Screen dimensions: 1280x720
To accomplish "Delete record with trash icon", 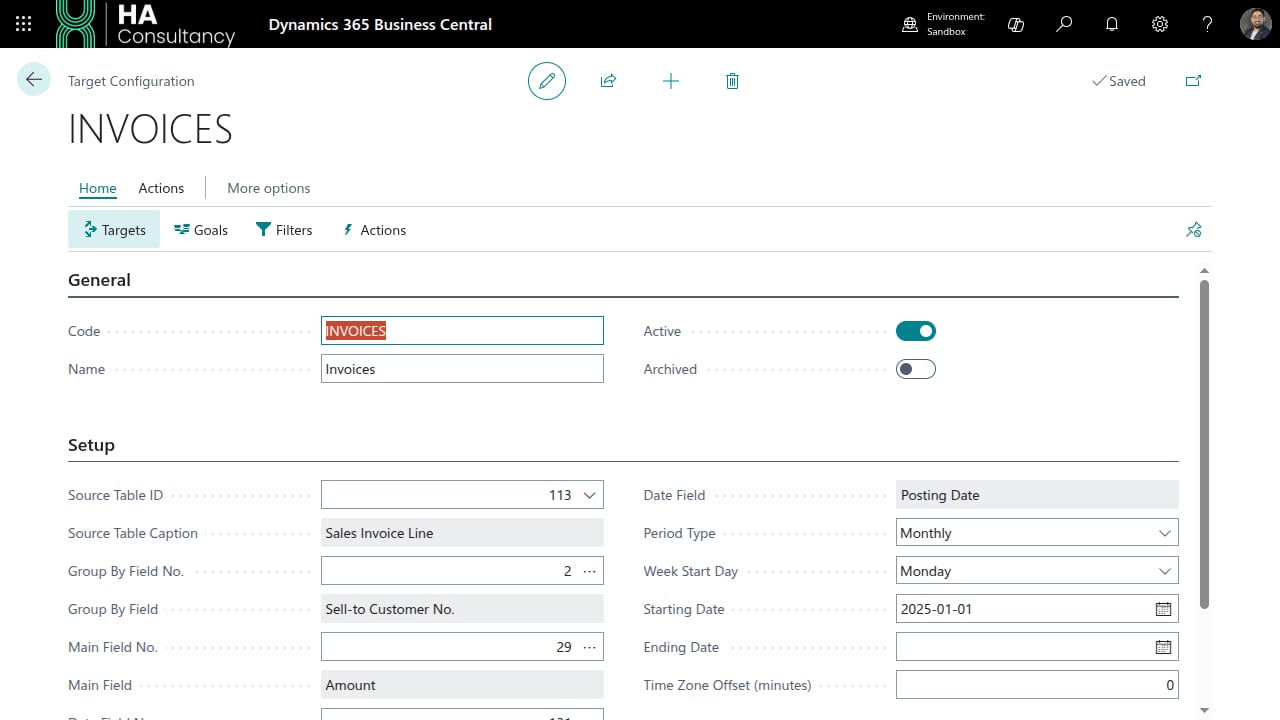I will (x=732, y=81).
